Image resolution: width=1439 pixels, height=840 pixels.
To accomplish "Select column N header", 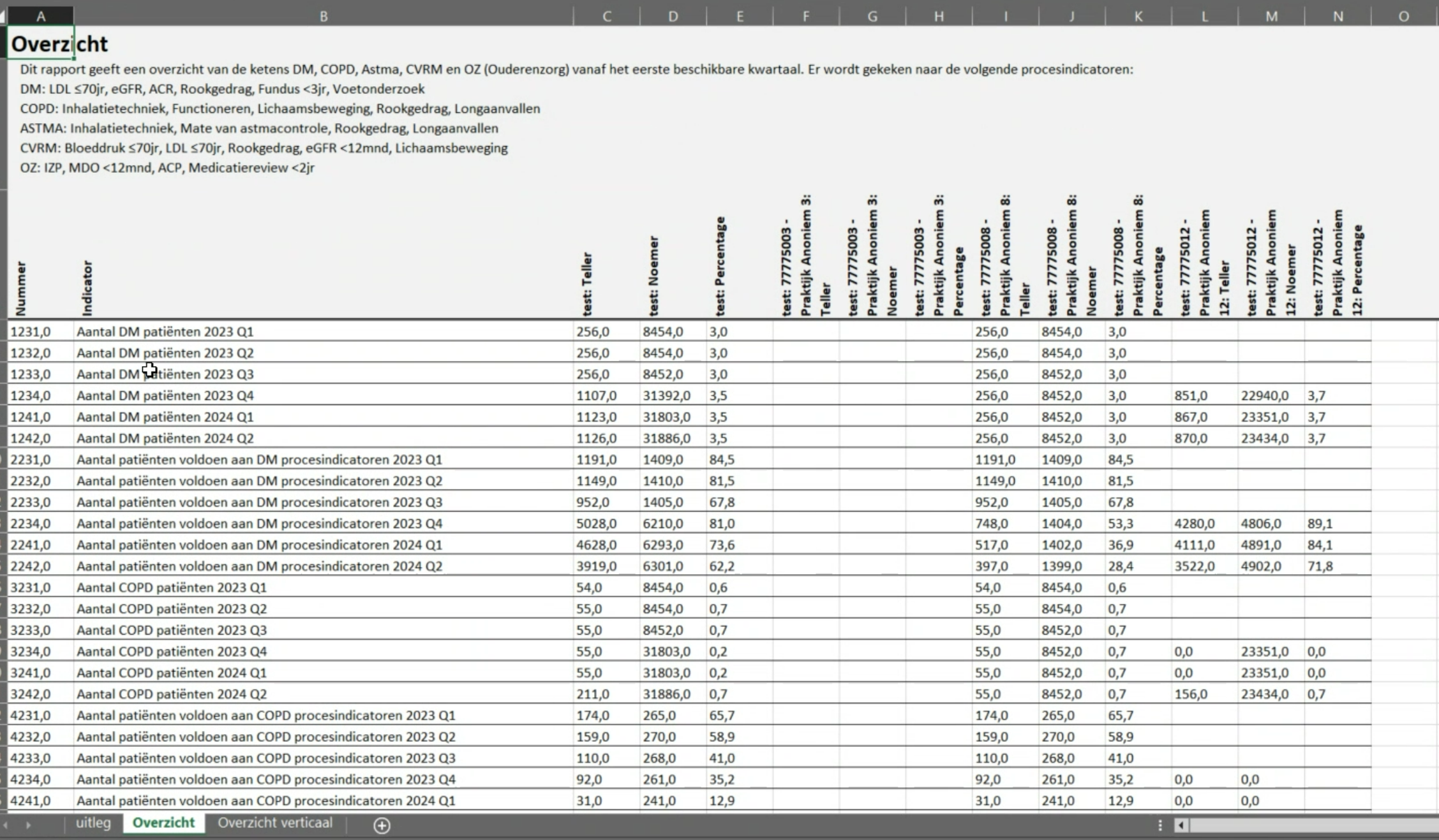I will click(1338, 17).
